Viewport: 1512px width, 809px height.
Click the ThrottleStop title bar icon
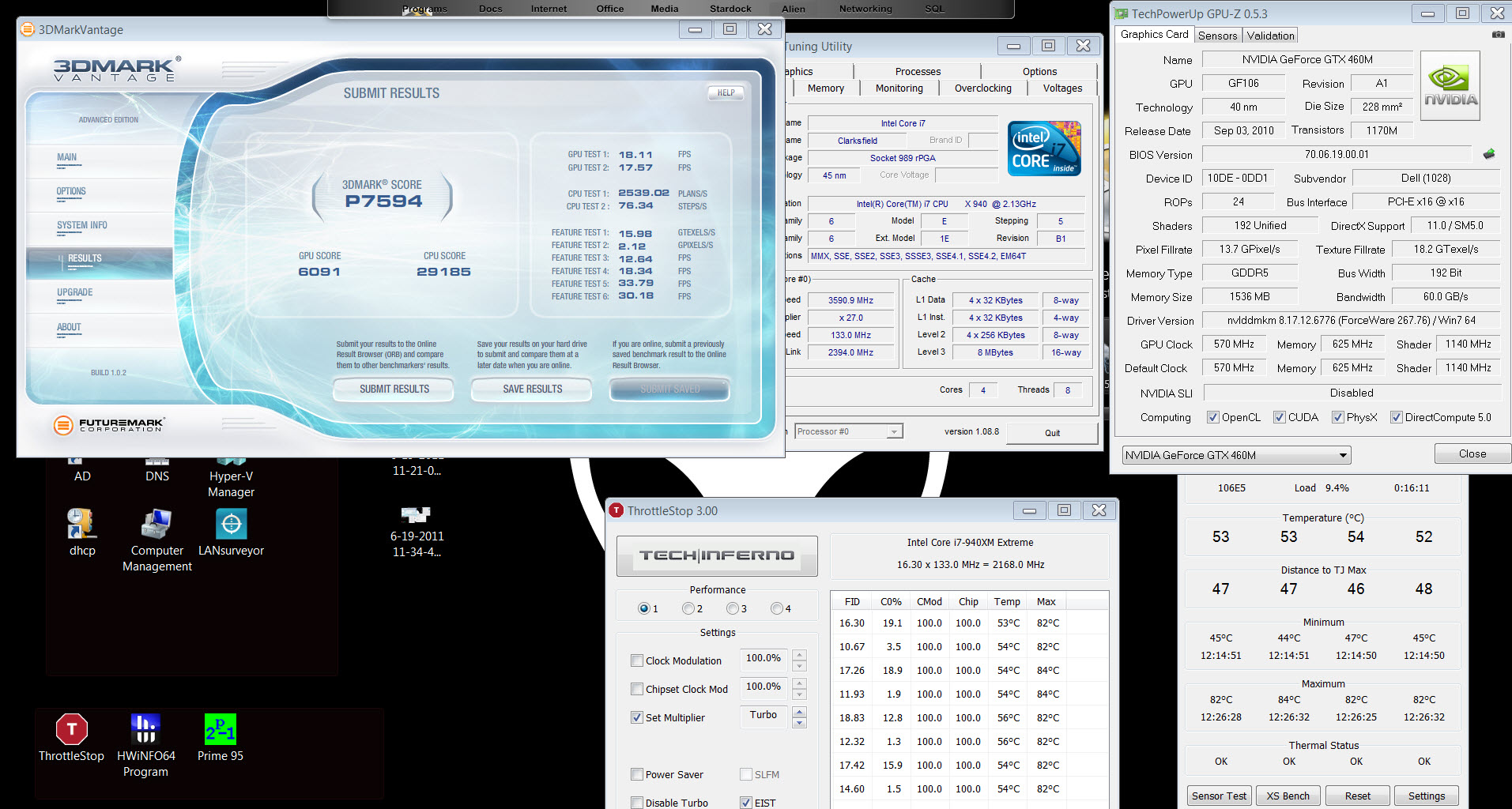[616, 510]
